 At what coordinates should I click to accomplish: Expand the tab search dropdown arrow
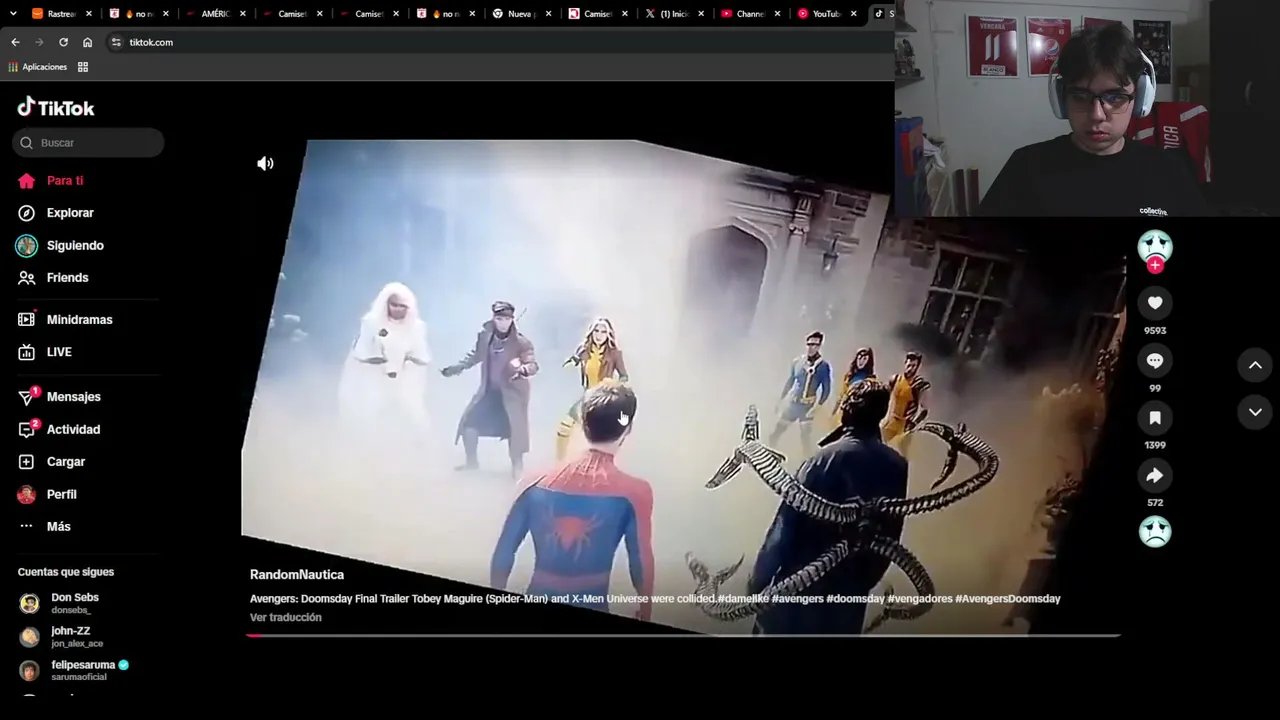click(14, 14)
